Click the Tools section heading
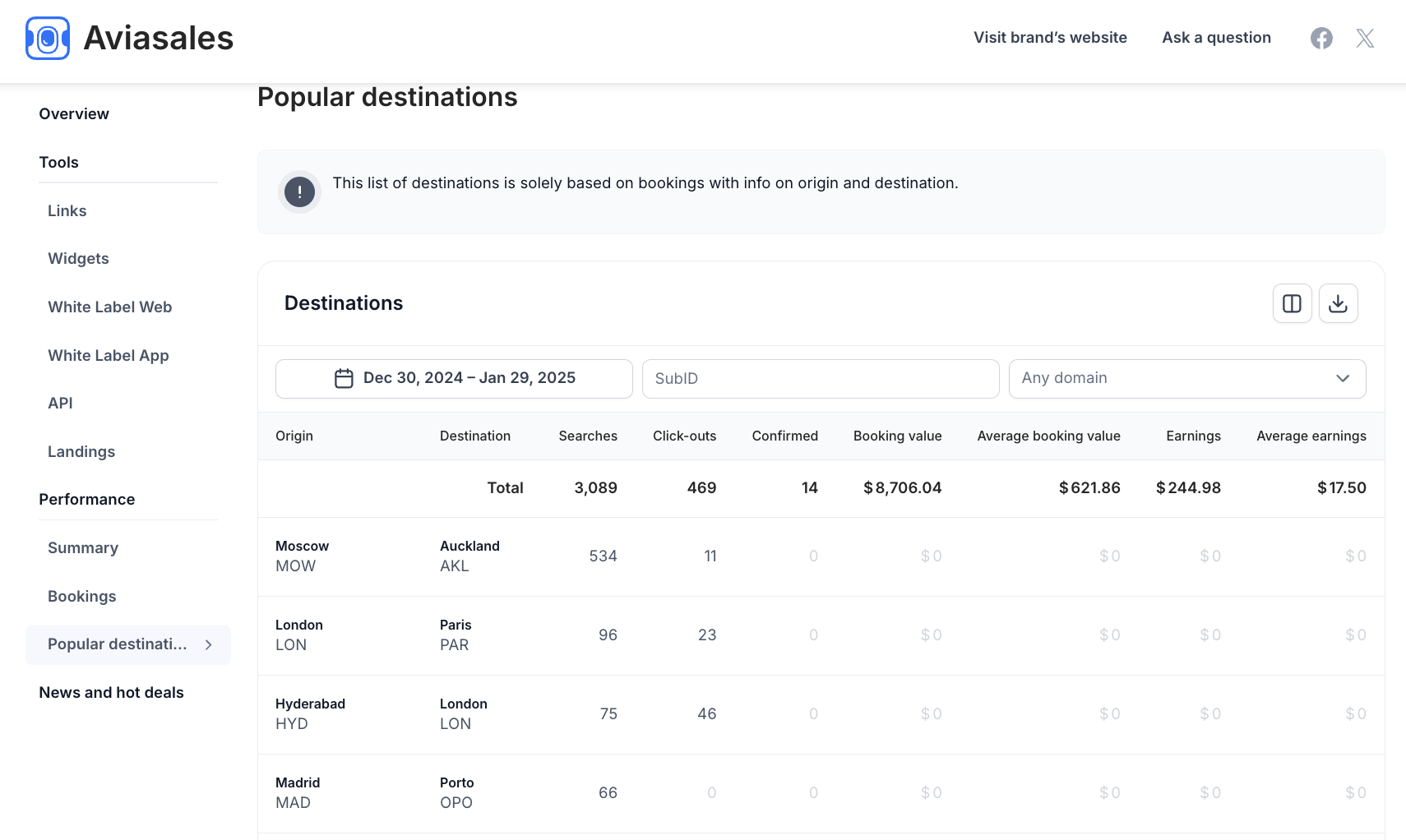Image resolution: width=1406 pixels, height=840 pixels. (58, 163)
